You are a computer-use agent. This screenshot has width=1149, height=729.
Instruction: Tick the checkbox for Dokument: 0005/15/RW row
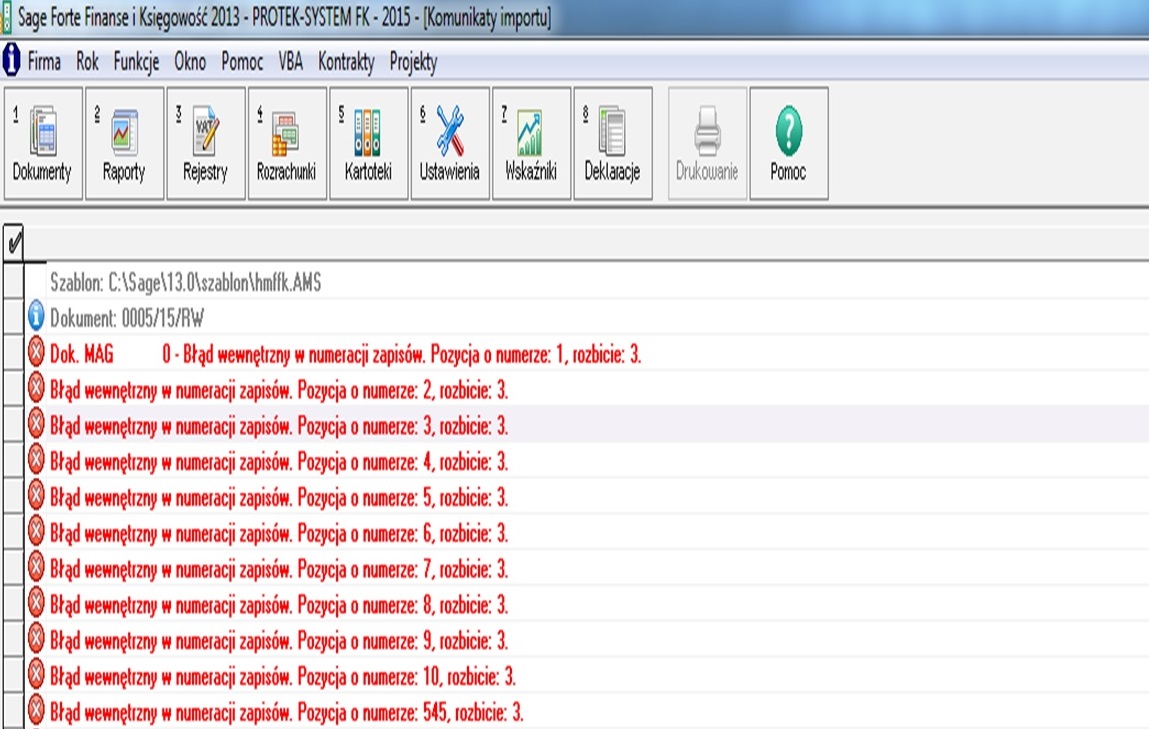[14, 318]
